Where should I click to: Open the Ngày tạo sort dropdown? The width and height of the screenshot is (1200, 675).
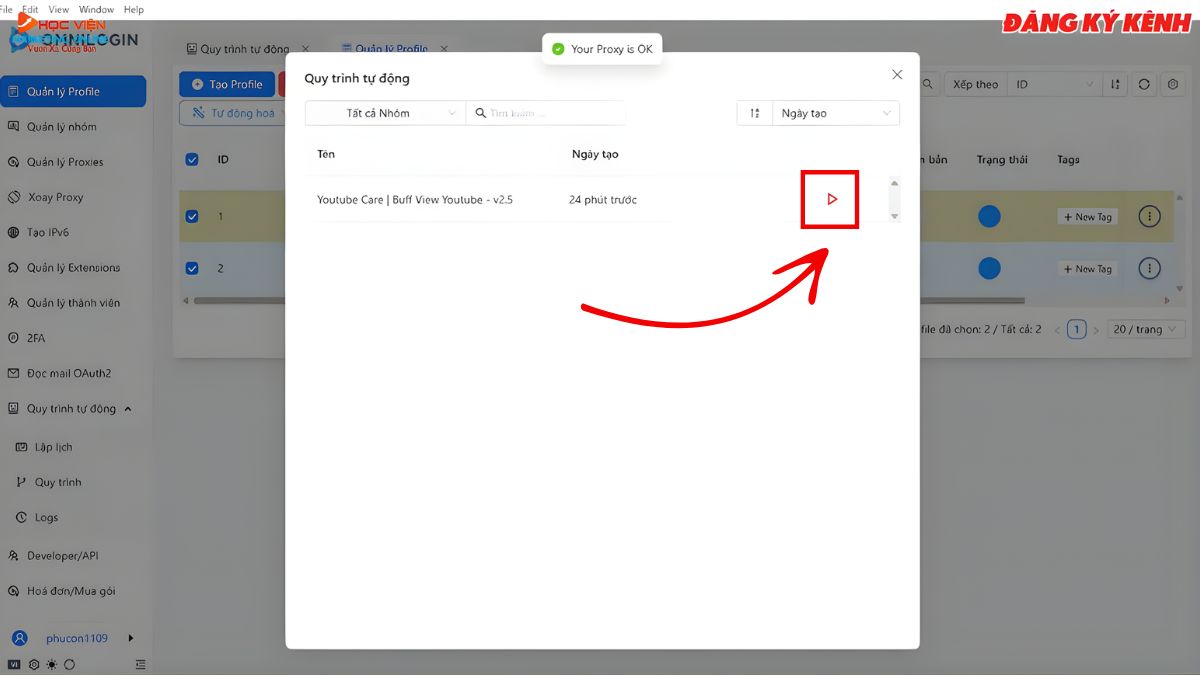point(836,112)
